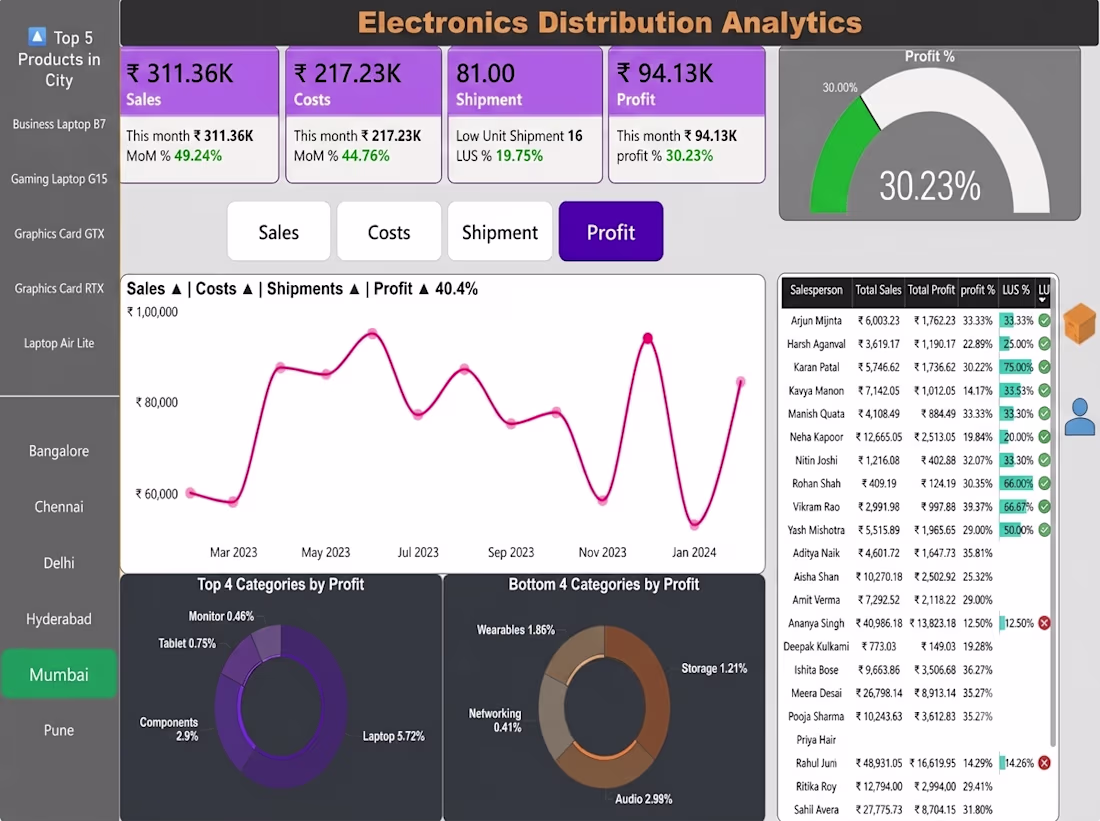Filter by Hyderabad city
Viewport: 1100px width, 821px height.
[x=59, y=619]
